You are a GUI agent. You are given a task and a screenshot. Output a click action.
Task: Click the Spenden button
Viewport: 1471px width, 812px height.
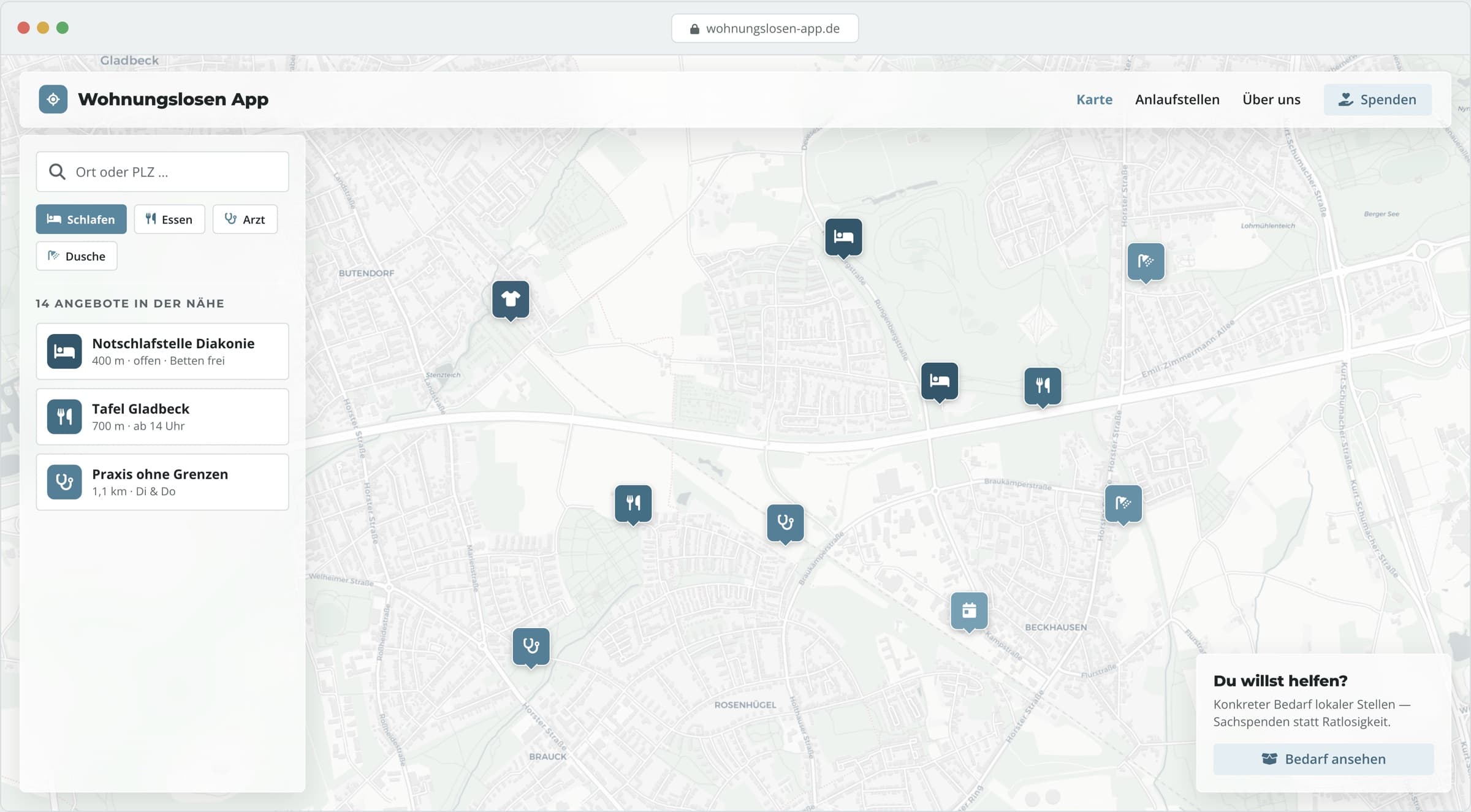point(1377,99)
